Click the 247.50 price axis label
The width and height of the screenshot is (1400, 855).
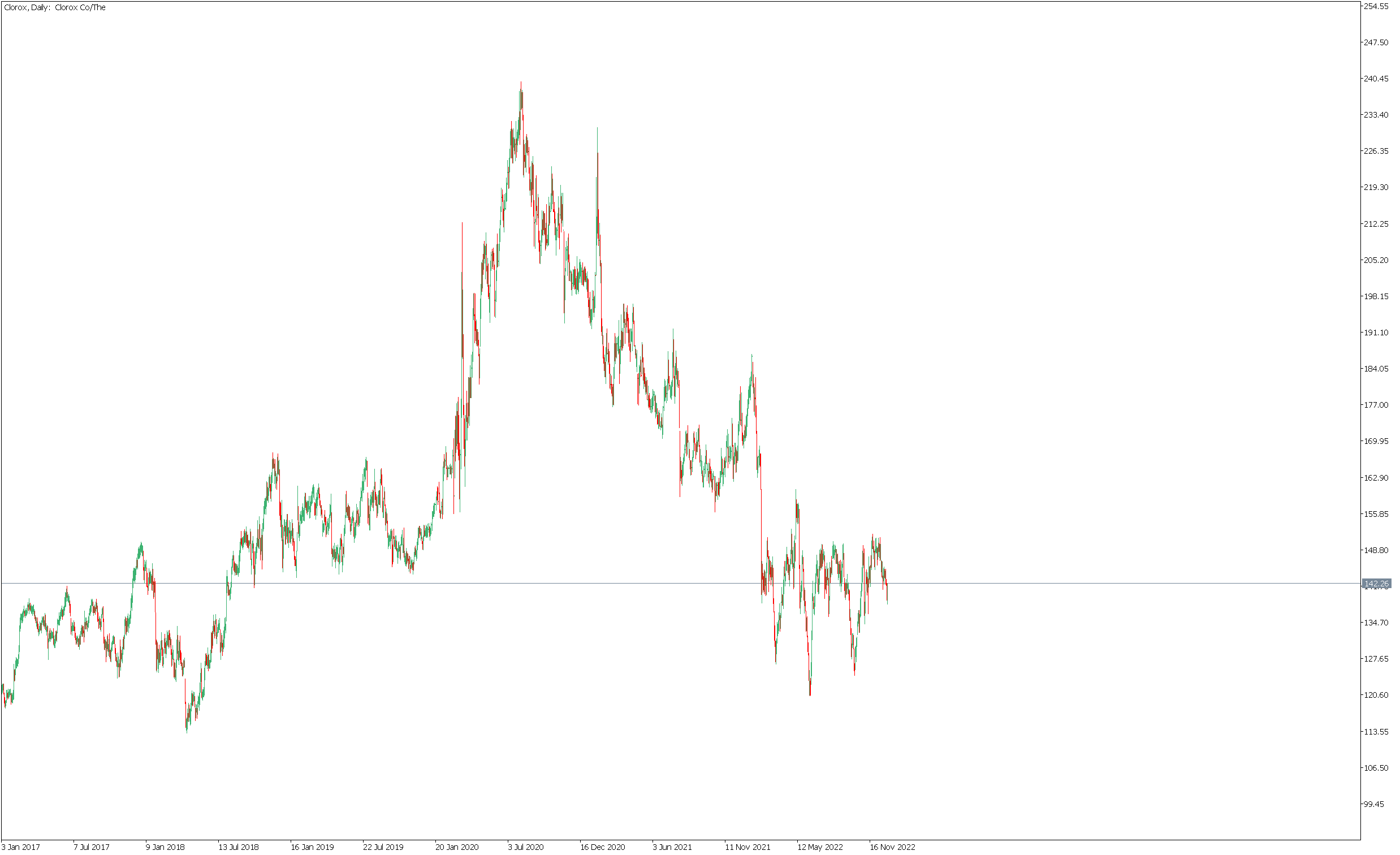(x=1376, y=42)
